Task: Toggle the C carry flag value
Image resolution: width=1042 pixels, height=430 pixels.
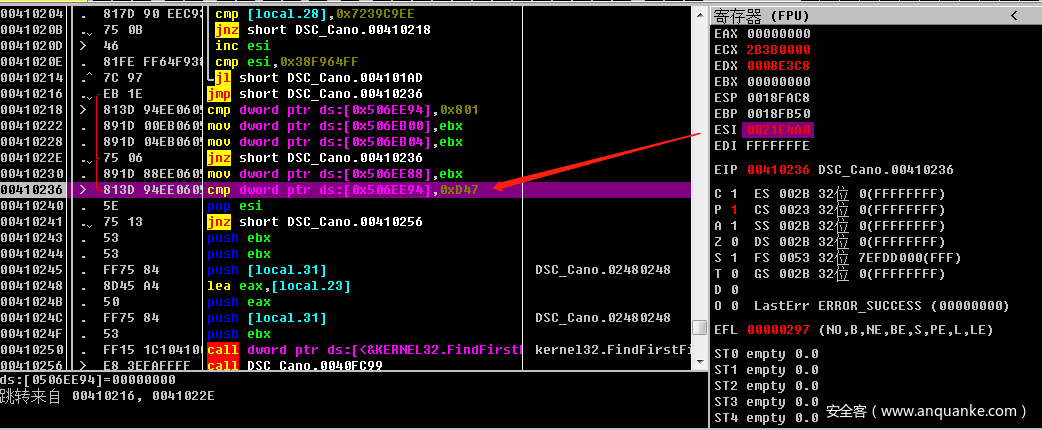Action: click(x=731, y=193)
